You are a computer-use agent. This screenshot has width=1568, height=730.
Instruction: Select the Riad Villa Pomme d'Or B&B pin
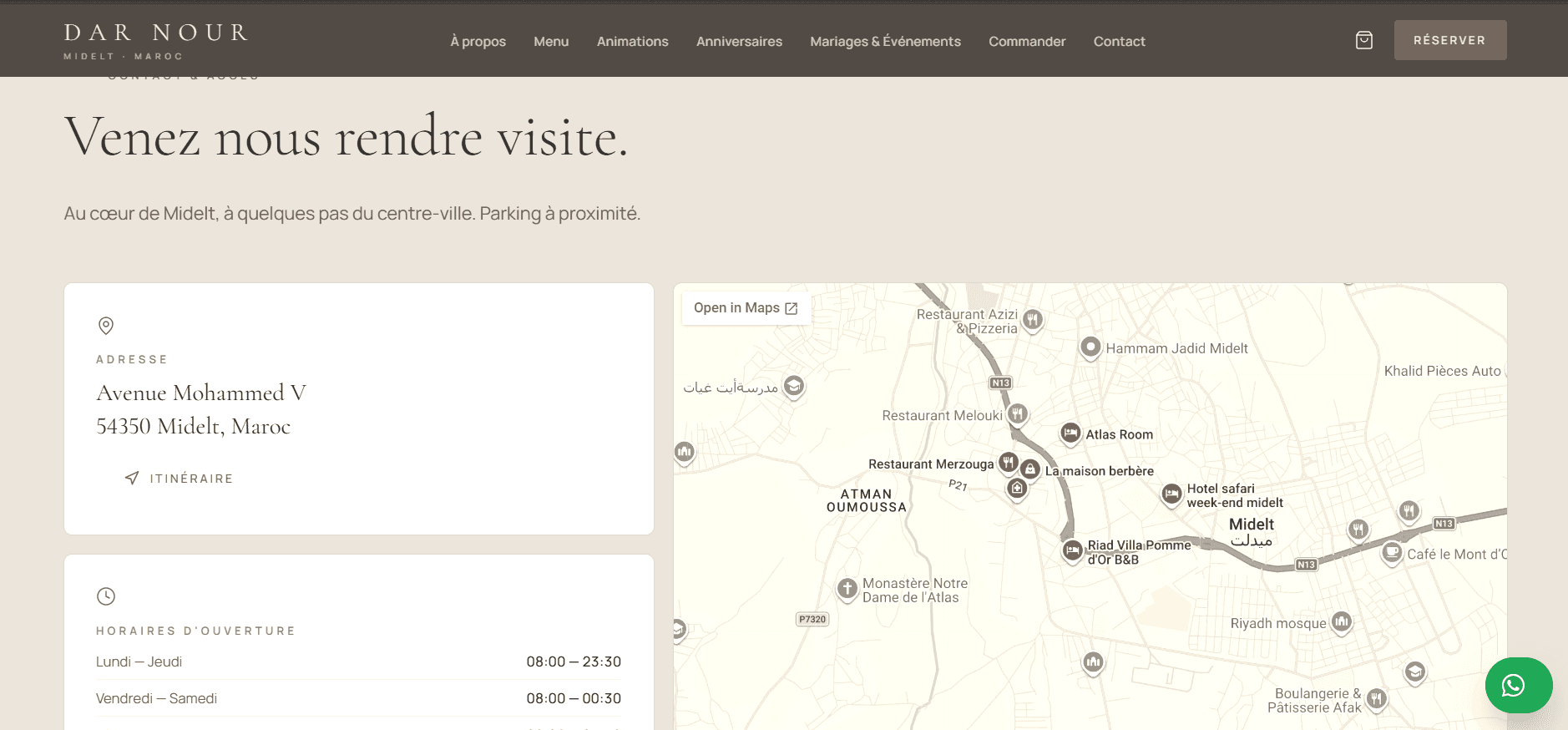pyautogui.click(x=1073, y=550)
